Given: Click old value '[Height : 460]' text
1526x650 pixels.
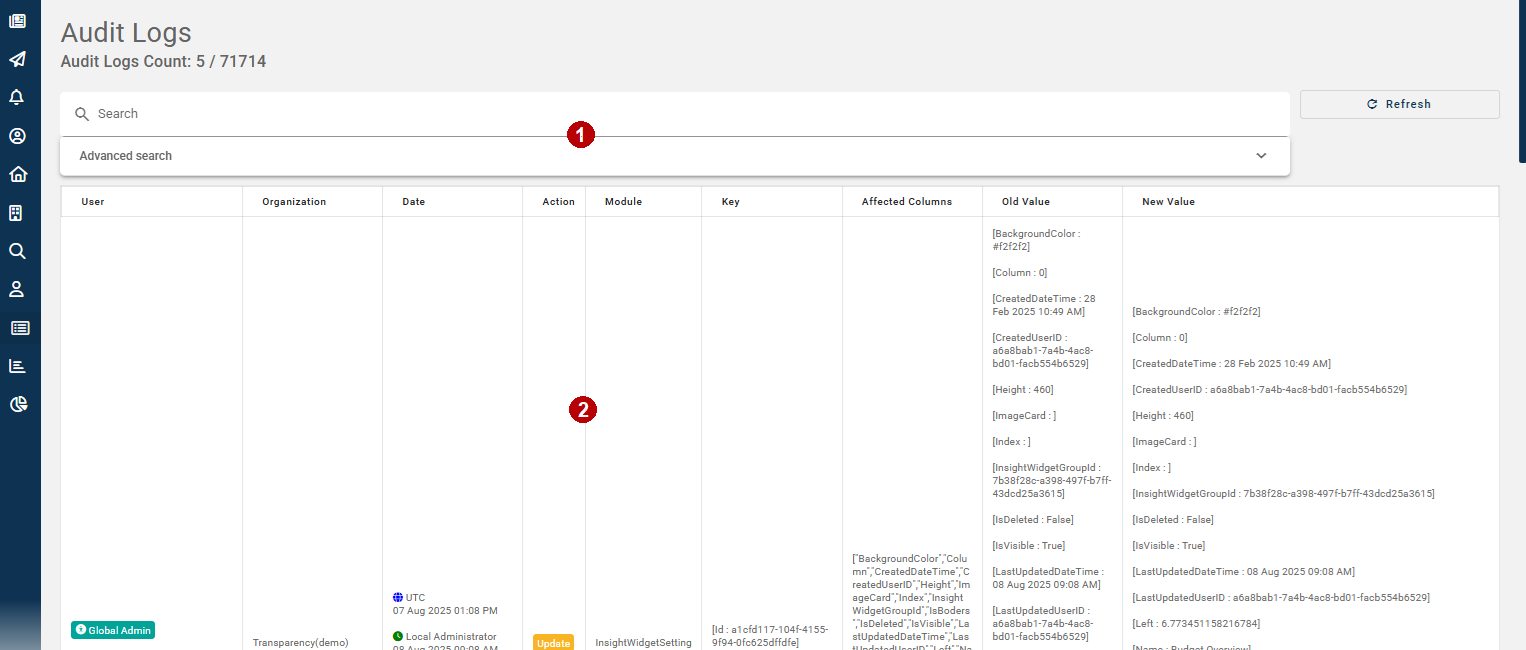Looking at the screenshot, I should pyautogui.click(x=1022, y=389).
